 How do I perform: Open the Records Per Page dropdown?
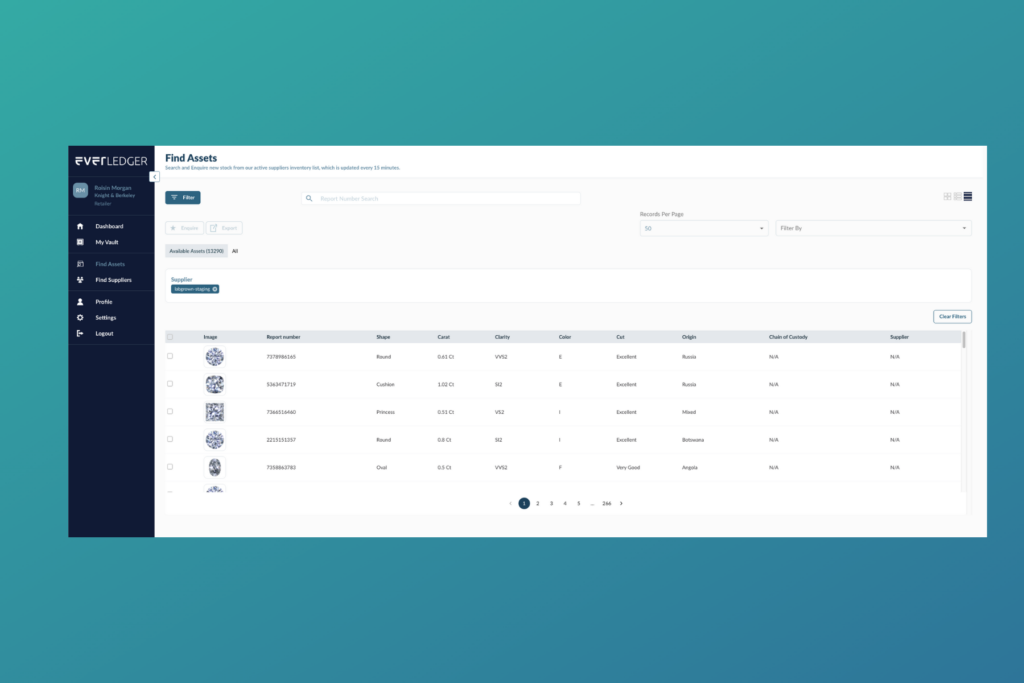click(703, 228)
